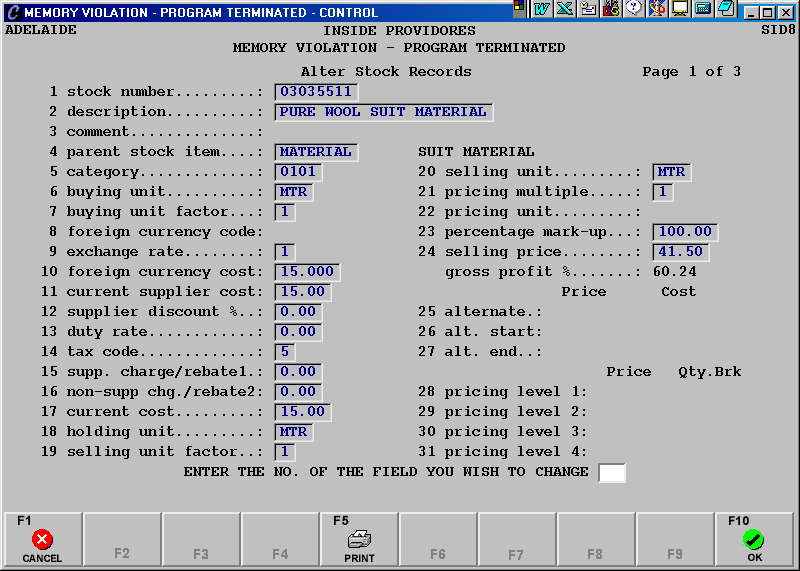Screen dimensions: 800x571
Task: Click the Office logo on the shortcut bar
Action: pyautogui.click(x=519, y=9)
